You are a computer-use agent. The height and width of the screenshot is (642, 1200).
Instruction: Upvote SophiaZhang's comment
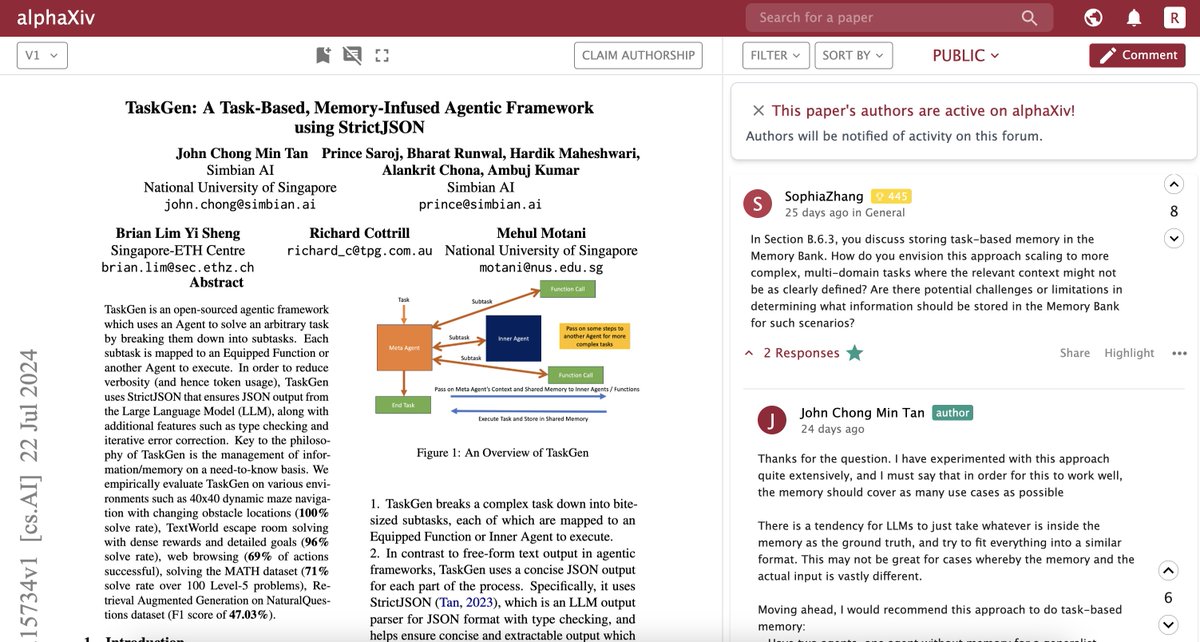tap(1174, 184)
